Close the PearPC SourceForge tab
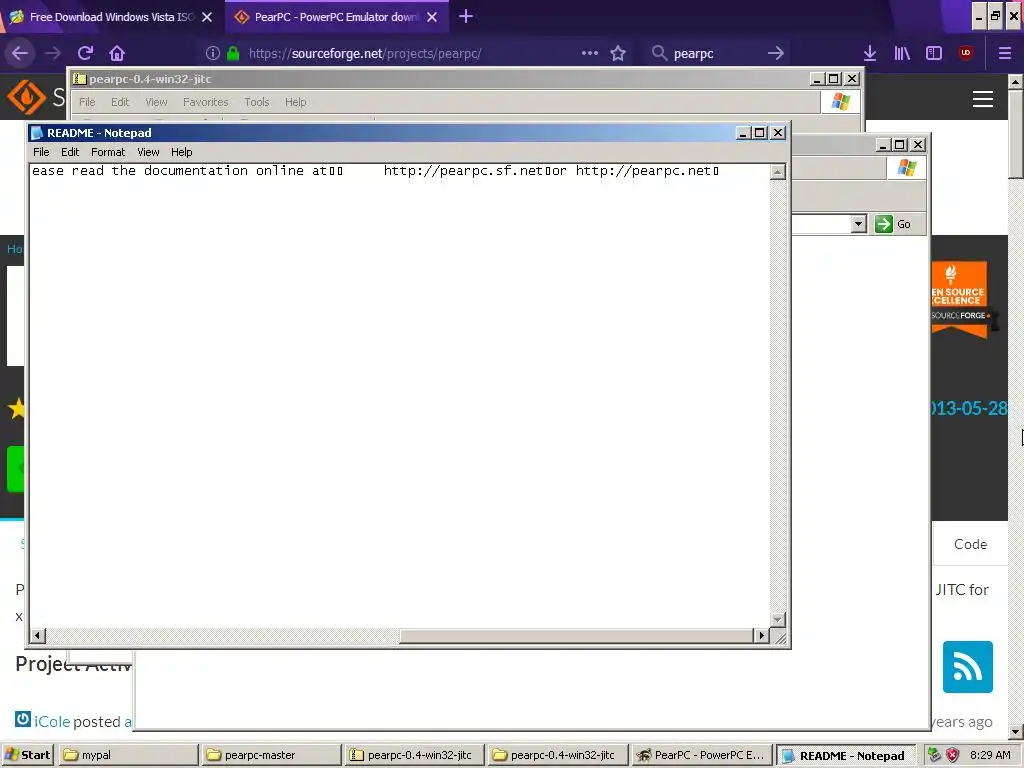The width and height of the screenshot is (1024, 768). (432, 17)
